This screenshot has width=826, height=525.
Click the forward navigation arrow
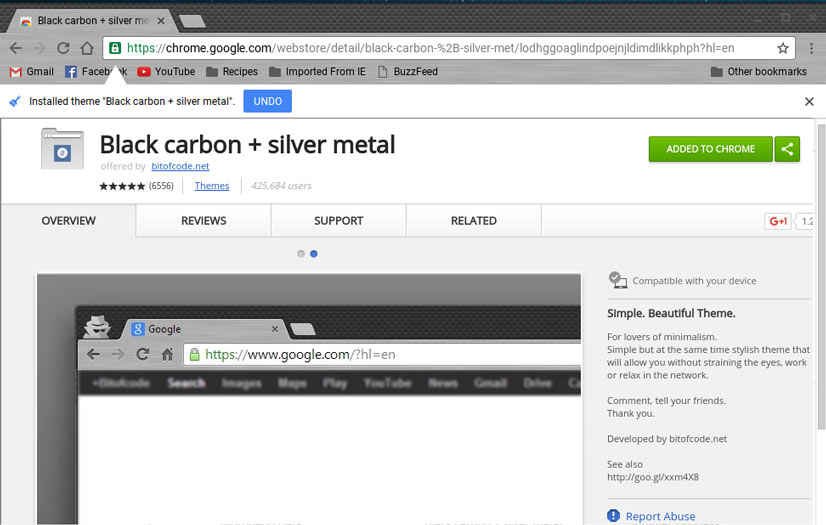[40, 48]
